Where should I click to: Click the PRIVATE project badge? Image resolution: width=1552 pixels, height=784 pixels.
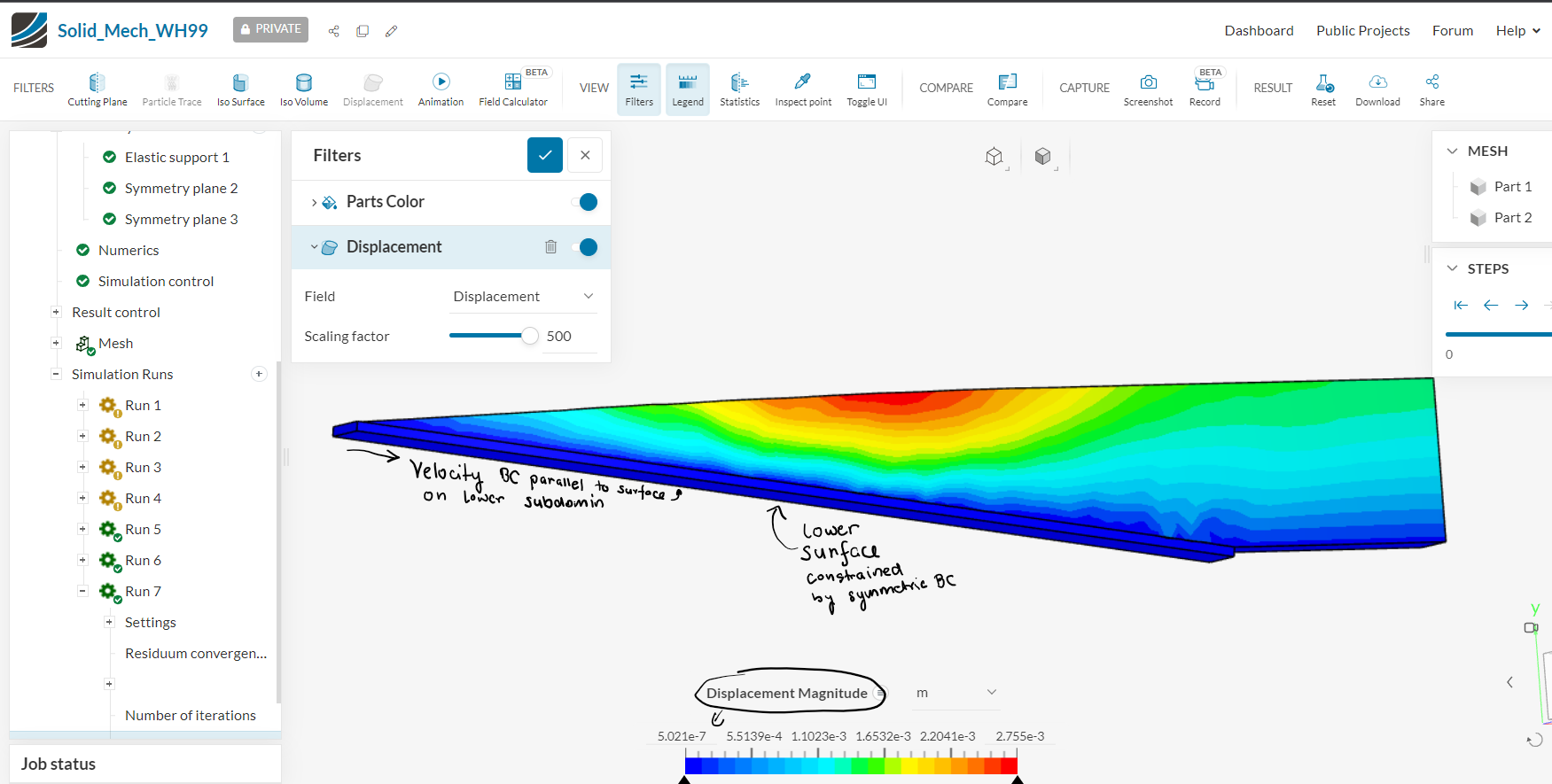click(x=270, y=29)
